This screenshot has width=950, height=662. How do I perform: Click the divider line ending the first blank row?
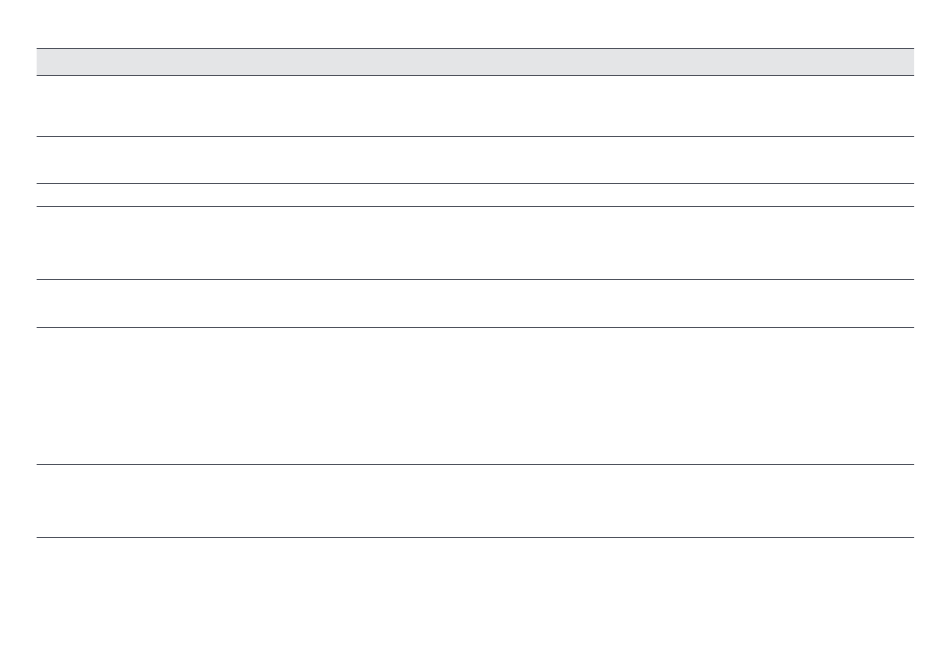coord(475,137)
